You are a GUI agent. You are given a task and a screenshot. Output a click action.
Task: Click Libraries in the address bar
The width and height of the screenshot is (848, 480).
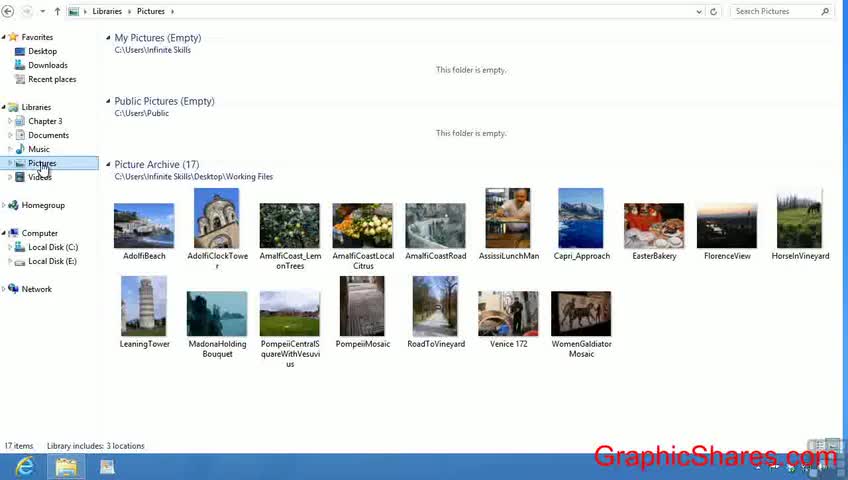point(107,11)
